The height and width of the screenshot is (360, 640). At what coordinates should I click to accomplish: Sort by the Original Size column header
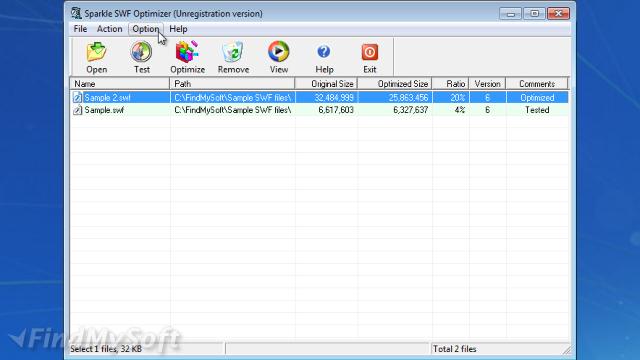pos(326,84)
